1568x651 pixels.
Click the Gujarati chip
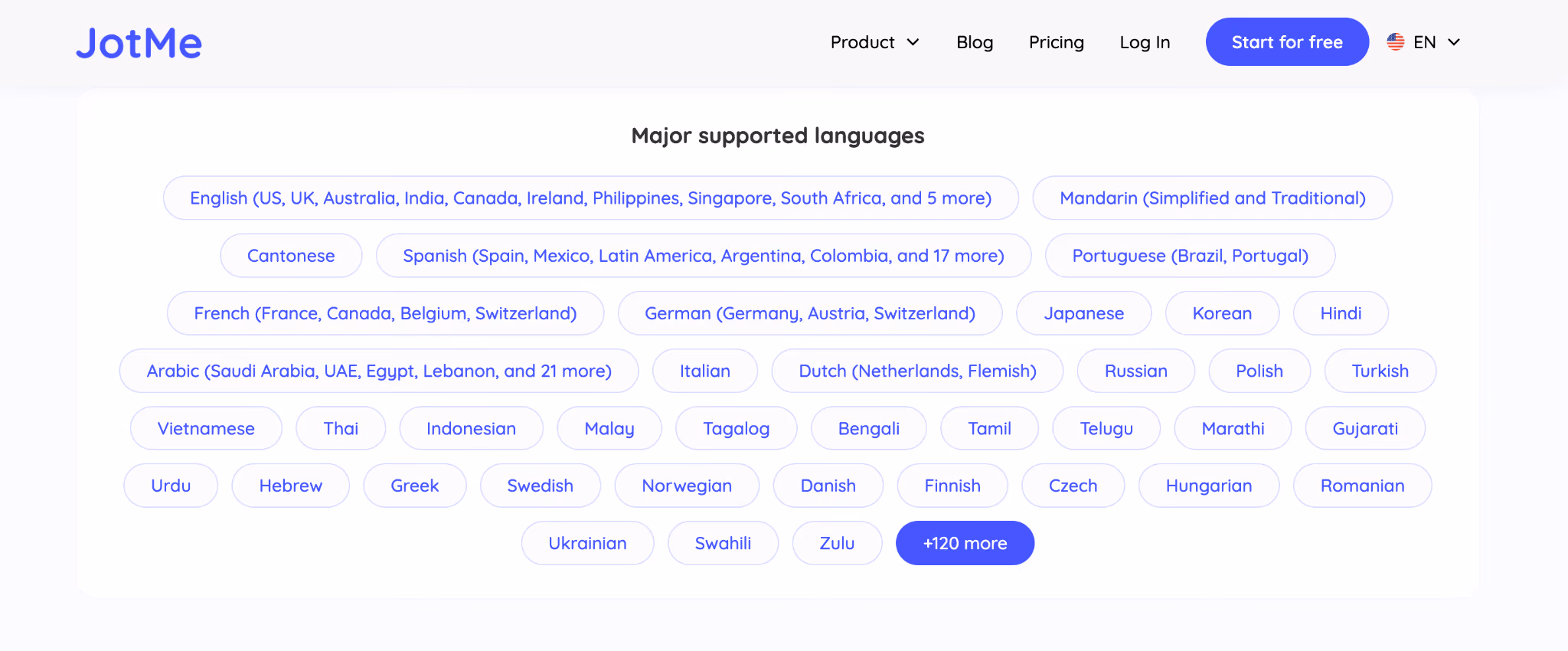click(1365, 428)
